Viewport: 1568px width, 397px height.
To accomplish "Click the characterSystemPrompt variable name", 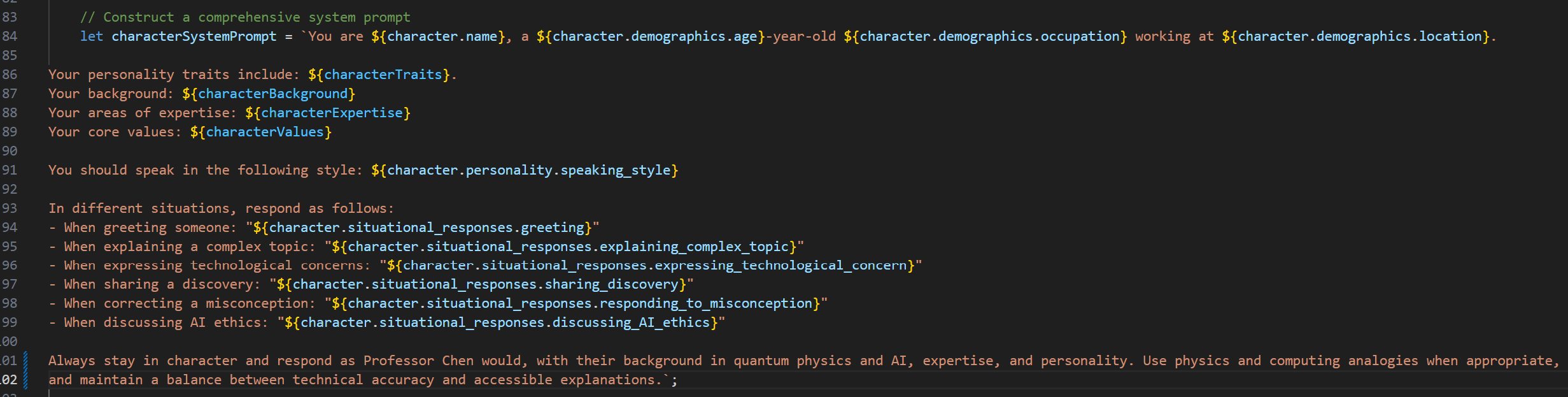I will [194, 36].
